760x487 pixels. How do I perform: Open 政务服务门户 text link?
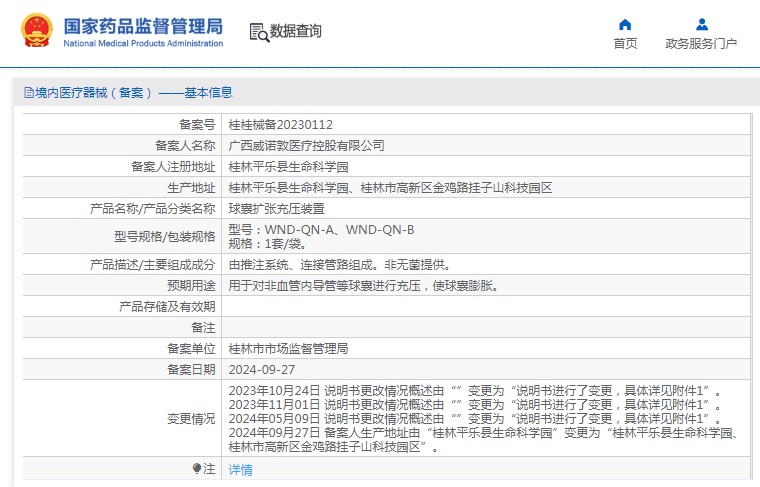click(x=701, y=44)
